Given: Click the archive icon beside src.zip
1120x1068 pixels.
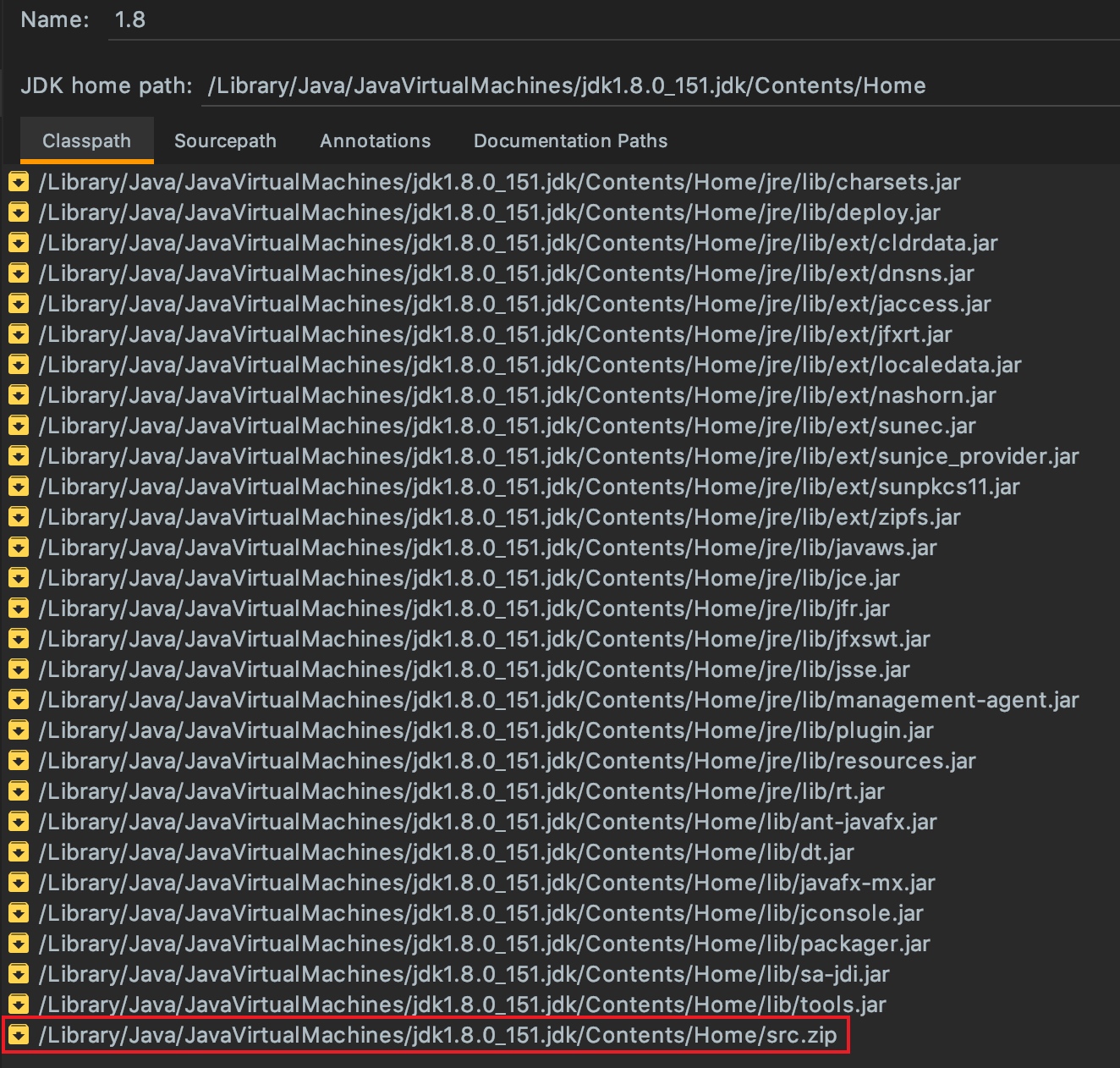Looking at the screenshot, I should (18, 1035).
